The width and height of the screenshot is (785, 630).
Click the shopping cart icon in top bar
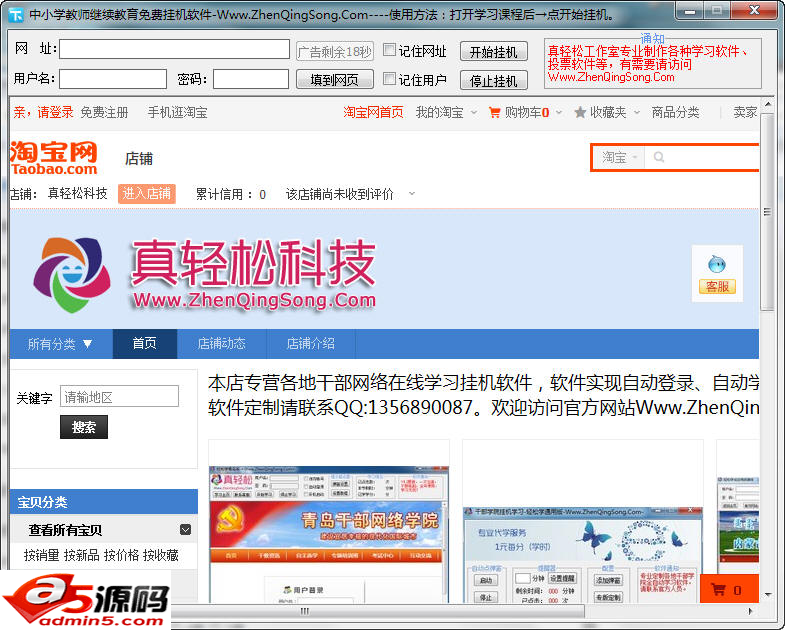[494, 113]
